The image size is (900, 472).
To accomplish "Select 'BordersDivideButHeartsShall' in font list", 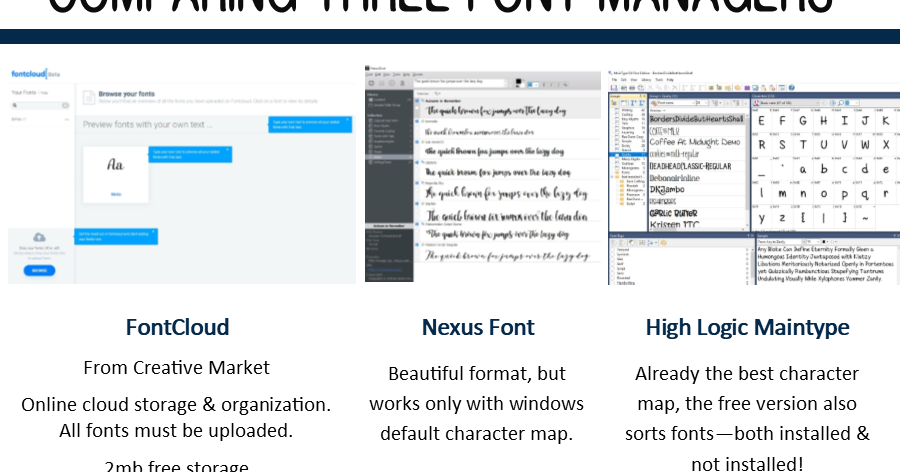I will (x=697, y=119).
